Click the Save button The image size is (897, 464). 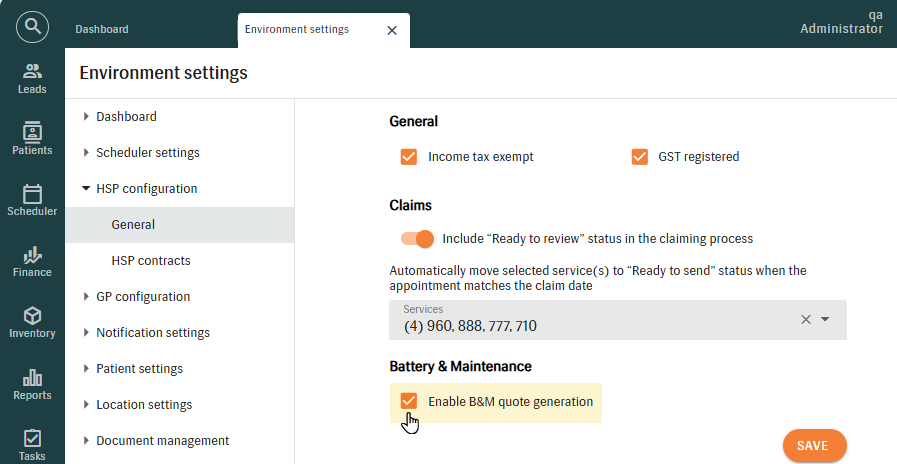point(814,446)
